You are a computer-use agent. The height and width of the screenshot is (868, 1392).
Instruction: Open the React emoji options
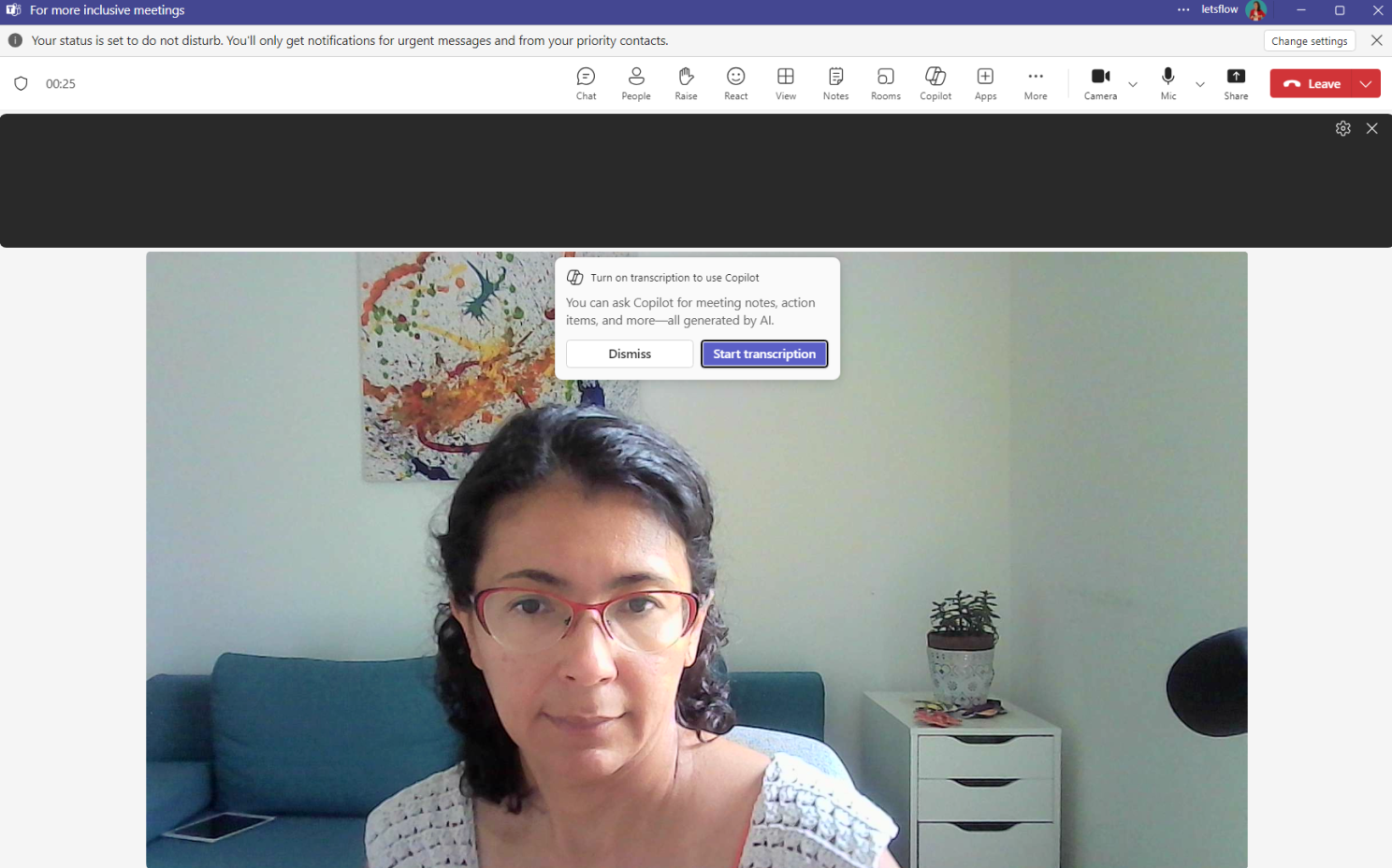pos(736,83)
